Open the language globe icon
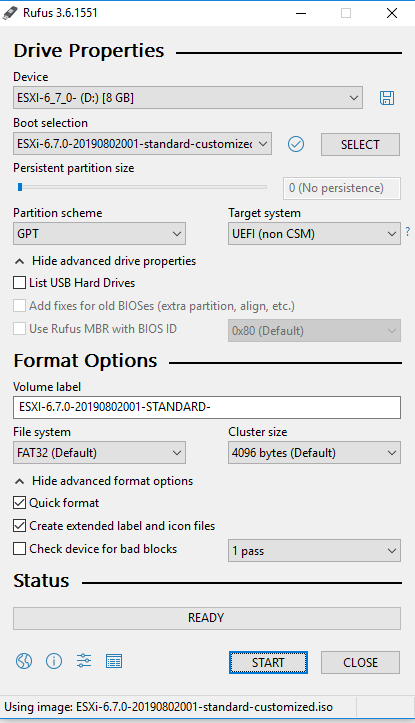The width and height of the screenshot is (415, 723). click(x=24, y=661)
